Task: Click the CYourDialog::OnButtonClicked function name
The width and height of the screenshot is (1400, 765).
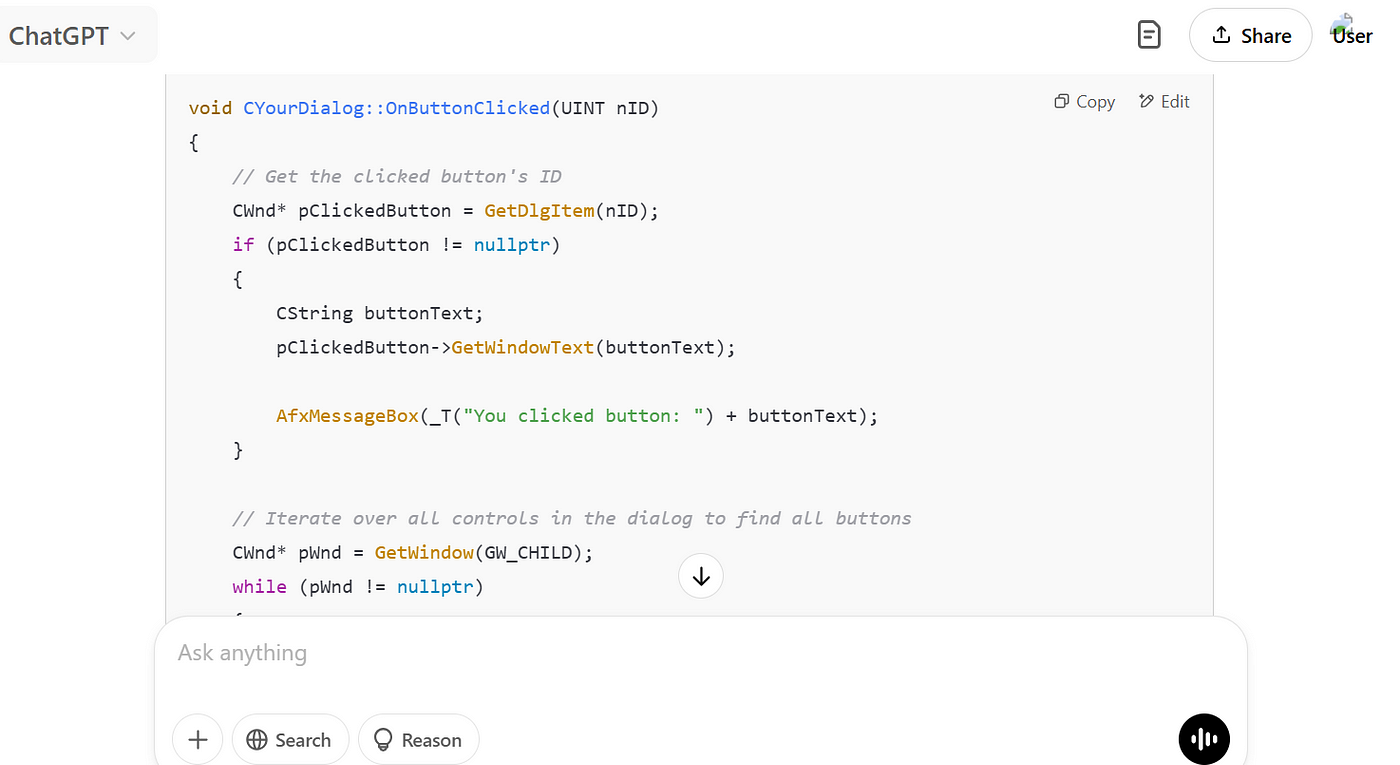Action: [x=396, y=108]
